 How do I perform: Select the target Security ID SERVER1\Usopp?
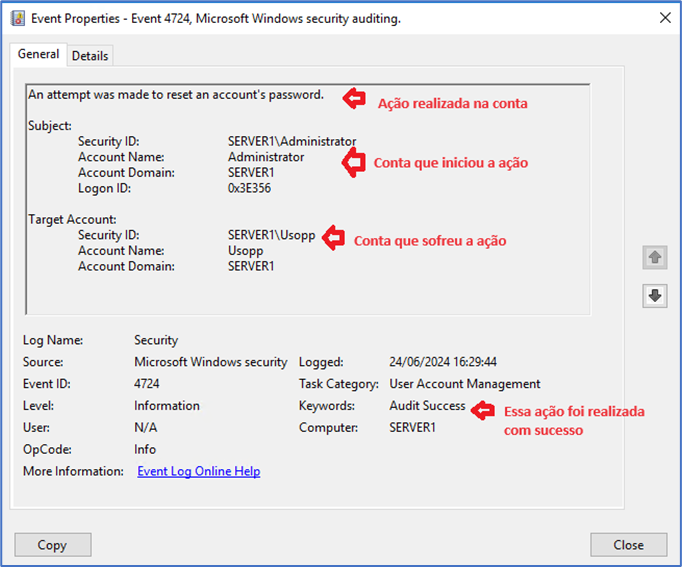[271, 235]
